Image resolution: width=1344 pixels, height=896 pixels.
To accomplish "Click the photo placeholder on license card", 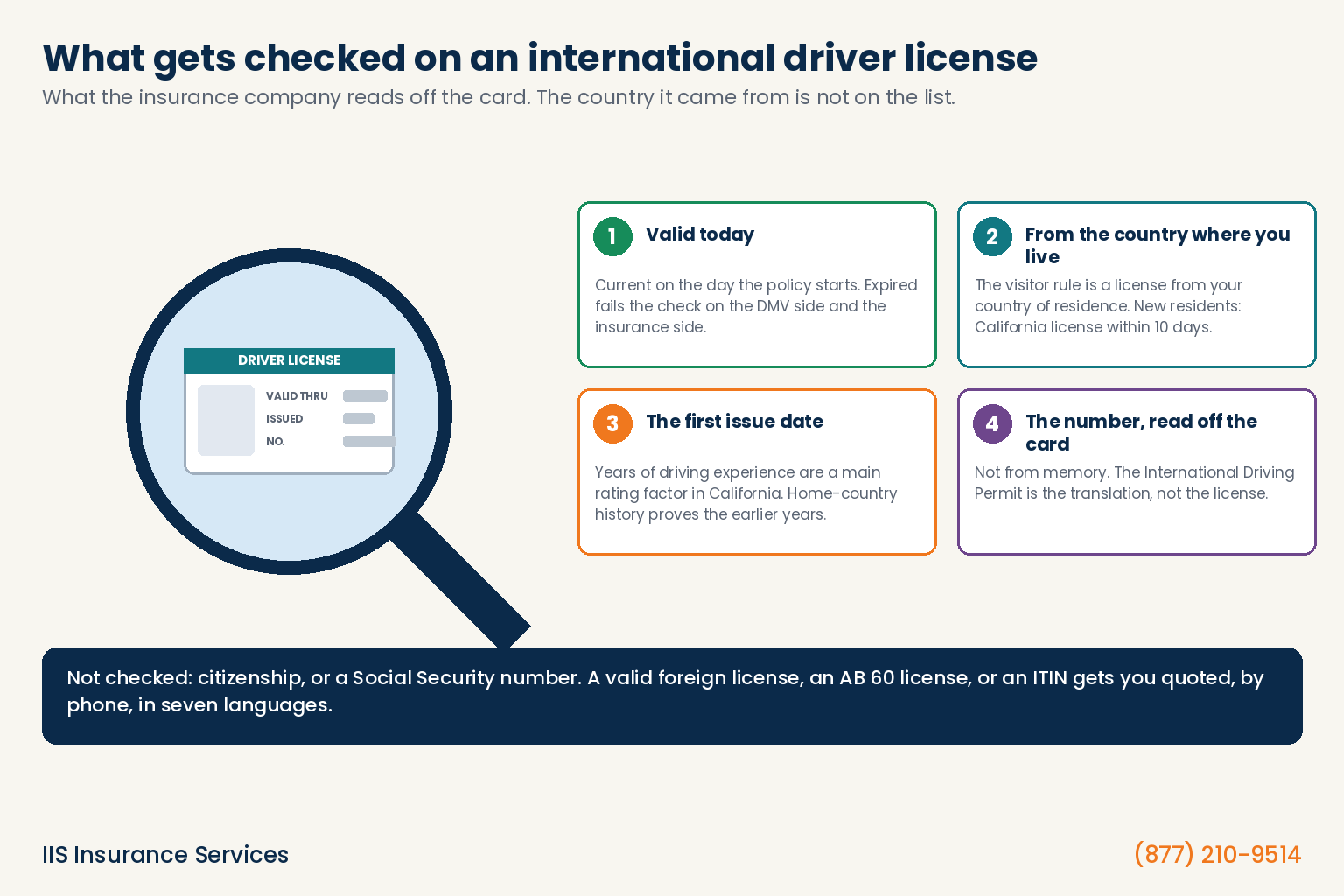I will [x=226, y=420].
